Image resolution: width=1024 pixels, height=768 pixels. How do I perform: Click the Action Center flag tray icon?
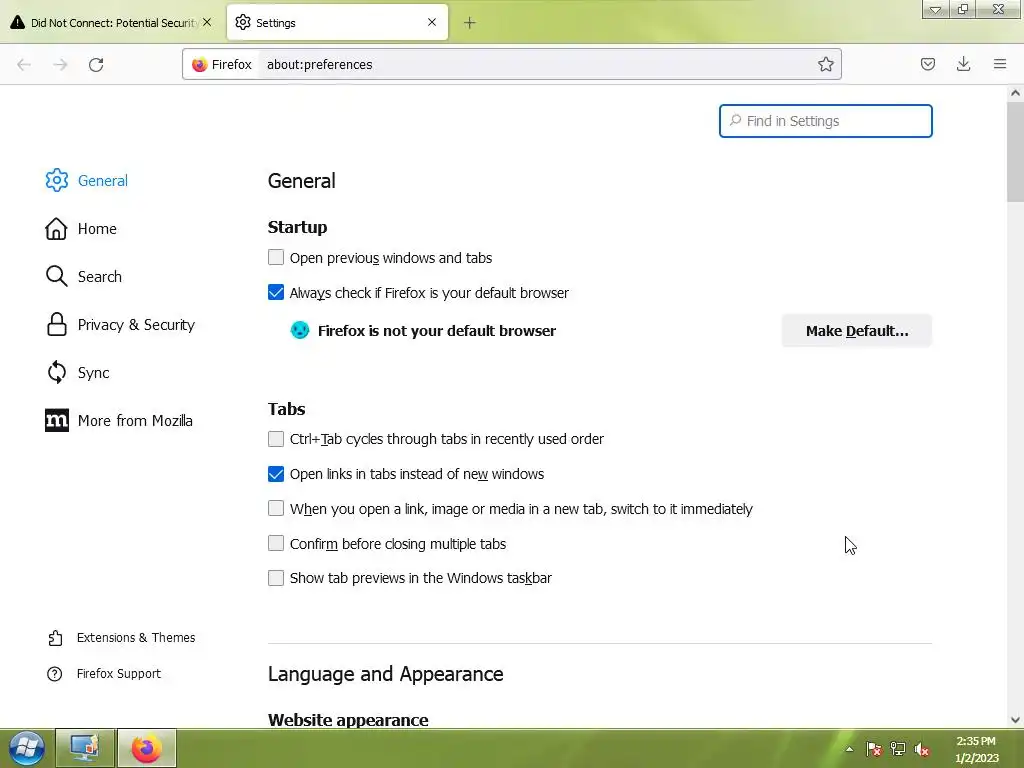(873, 749)
